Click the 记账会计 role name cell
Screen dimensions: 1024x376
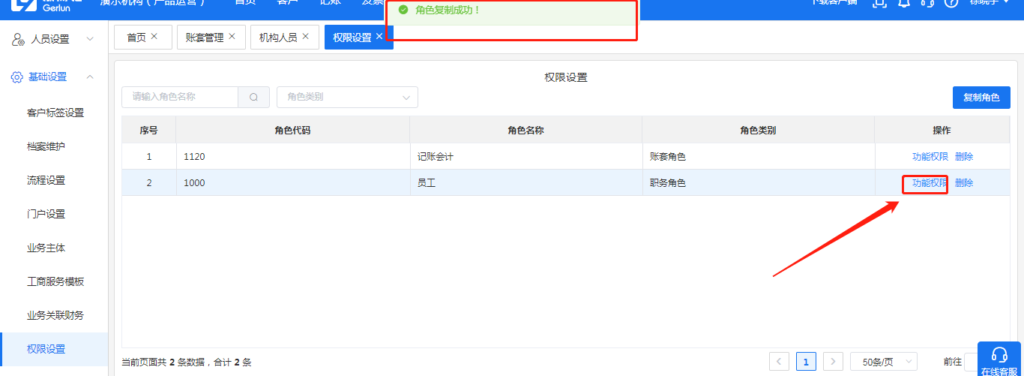pos(526,157)
